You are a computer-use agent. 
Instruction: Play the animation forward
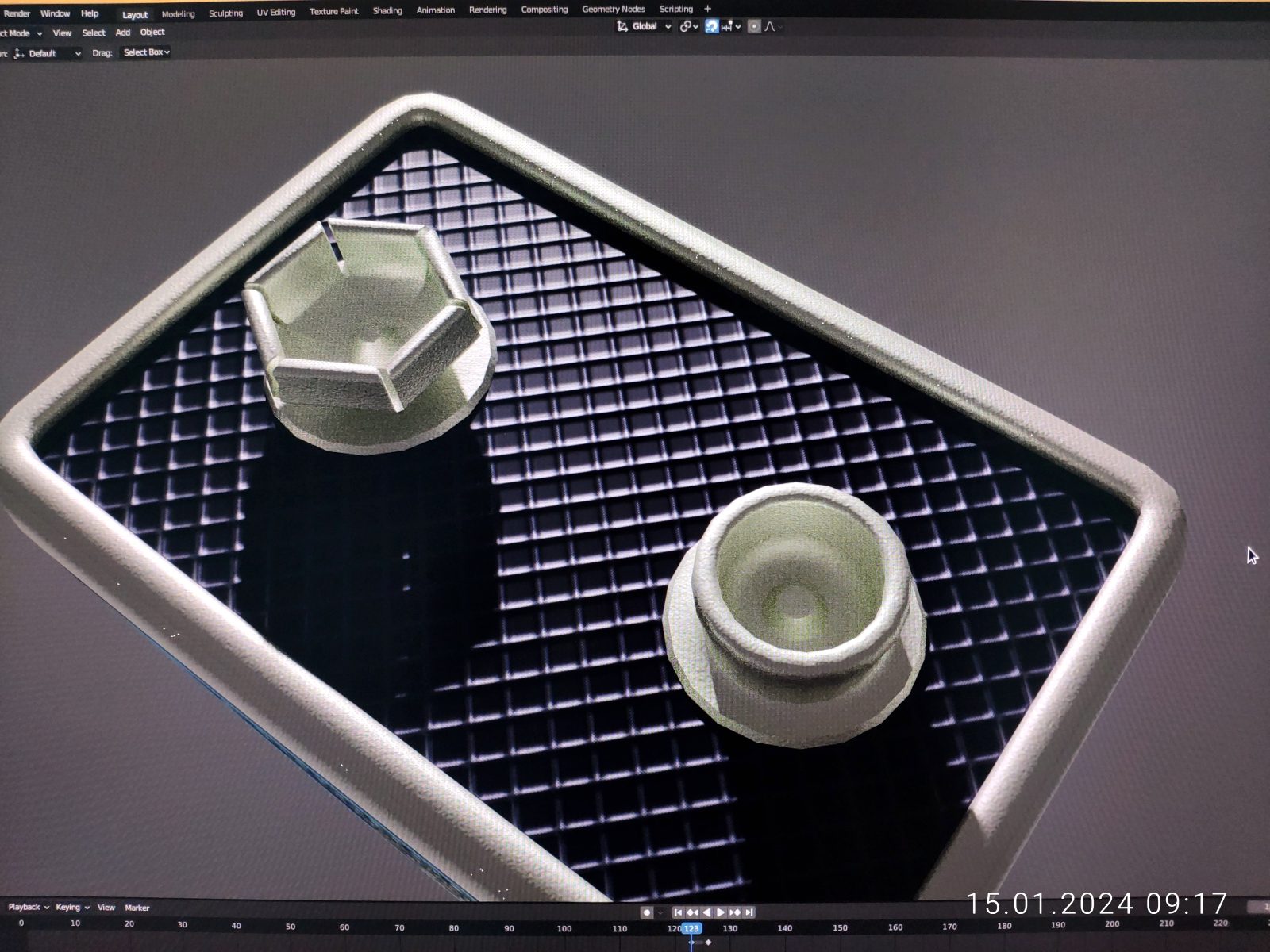point(720,912)
